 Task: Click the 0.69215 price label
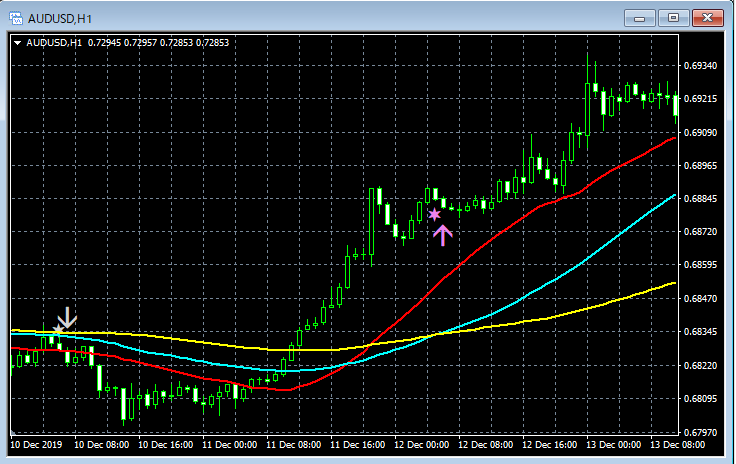(x=700, y=99)
